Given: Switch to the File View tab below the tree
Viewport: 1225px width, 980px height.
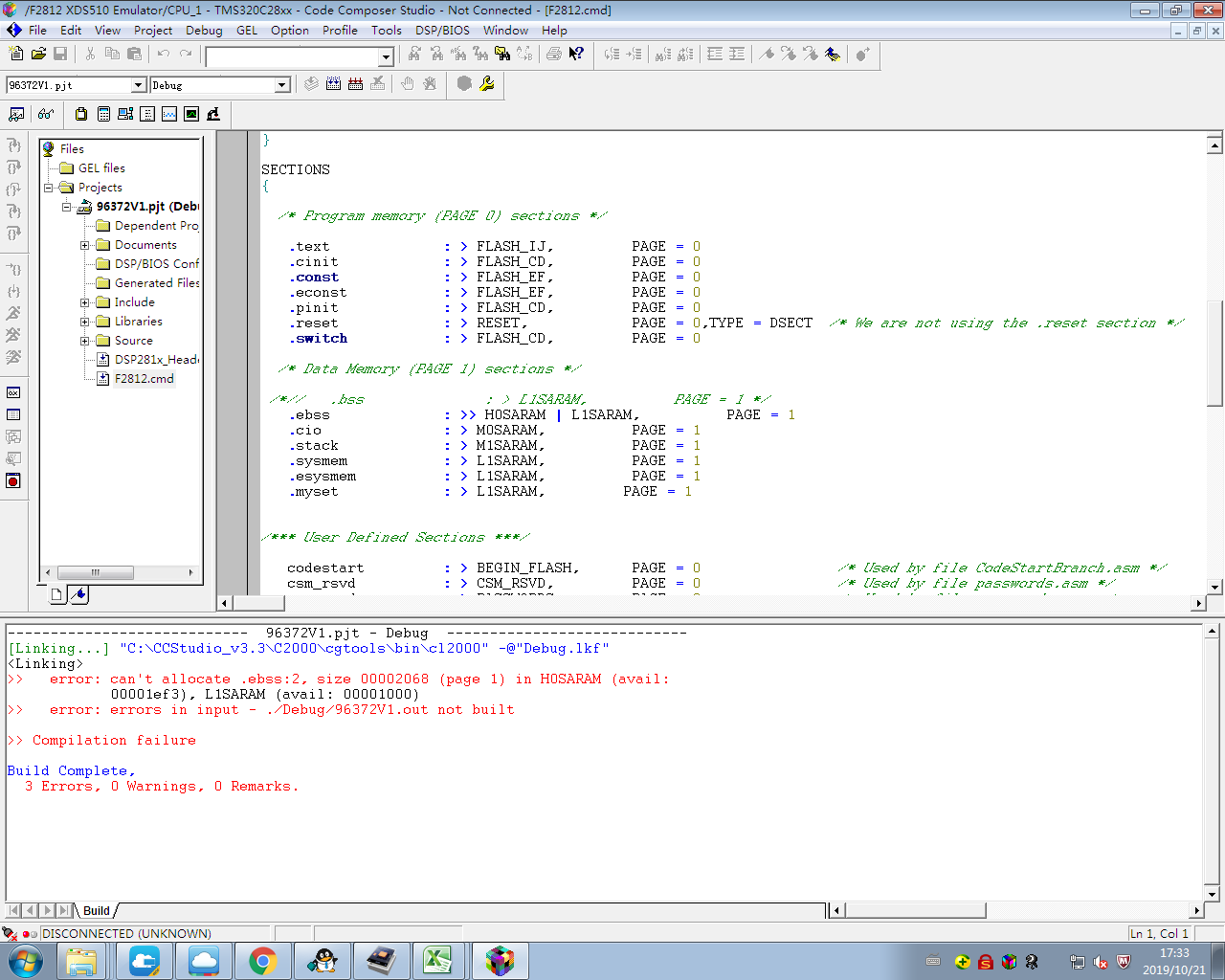Looking at the screenshot, I should pyautogui.click(x=56, y=595).
